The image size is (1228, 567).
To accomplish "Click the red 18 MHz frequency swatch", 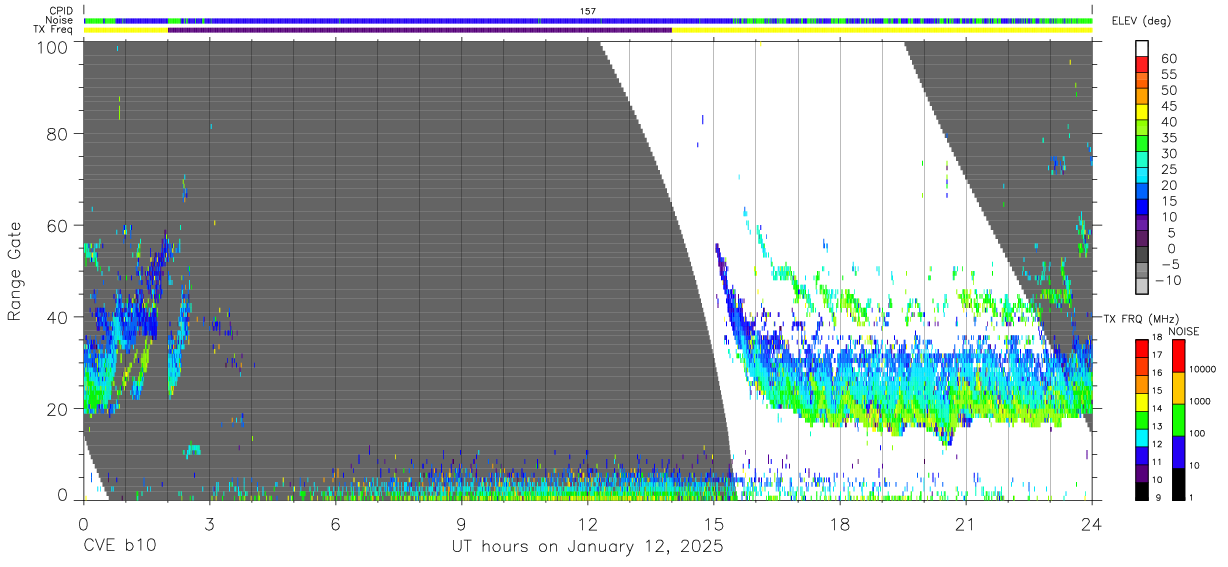I will [x=1142, y=348].
